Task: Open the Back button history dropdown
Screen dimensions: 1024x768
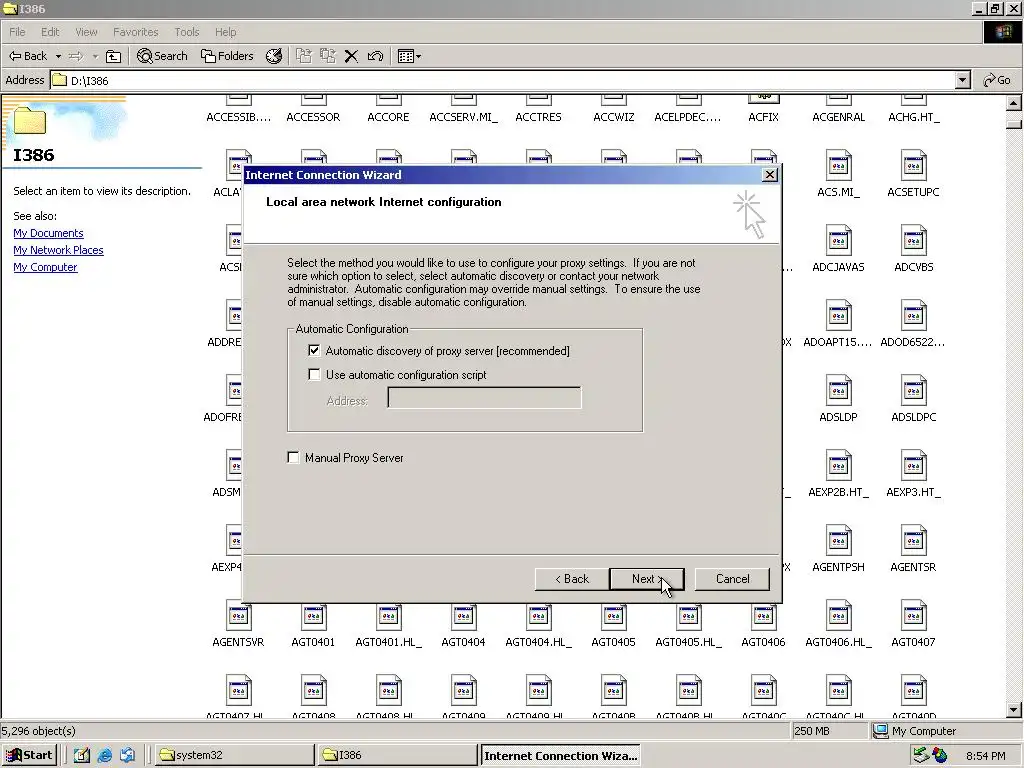Action: 57,57
